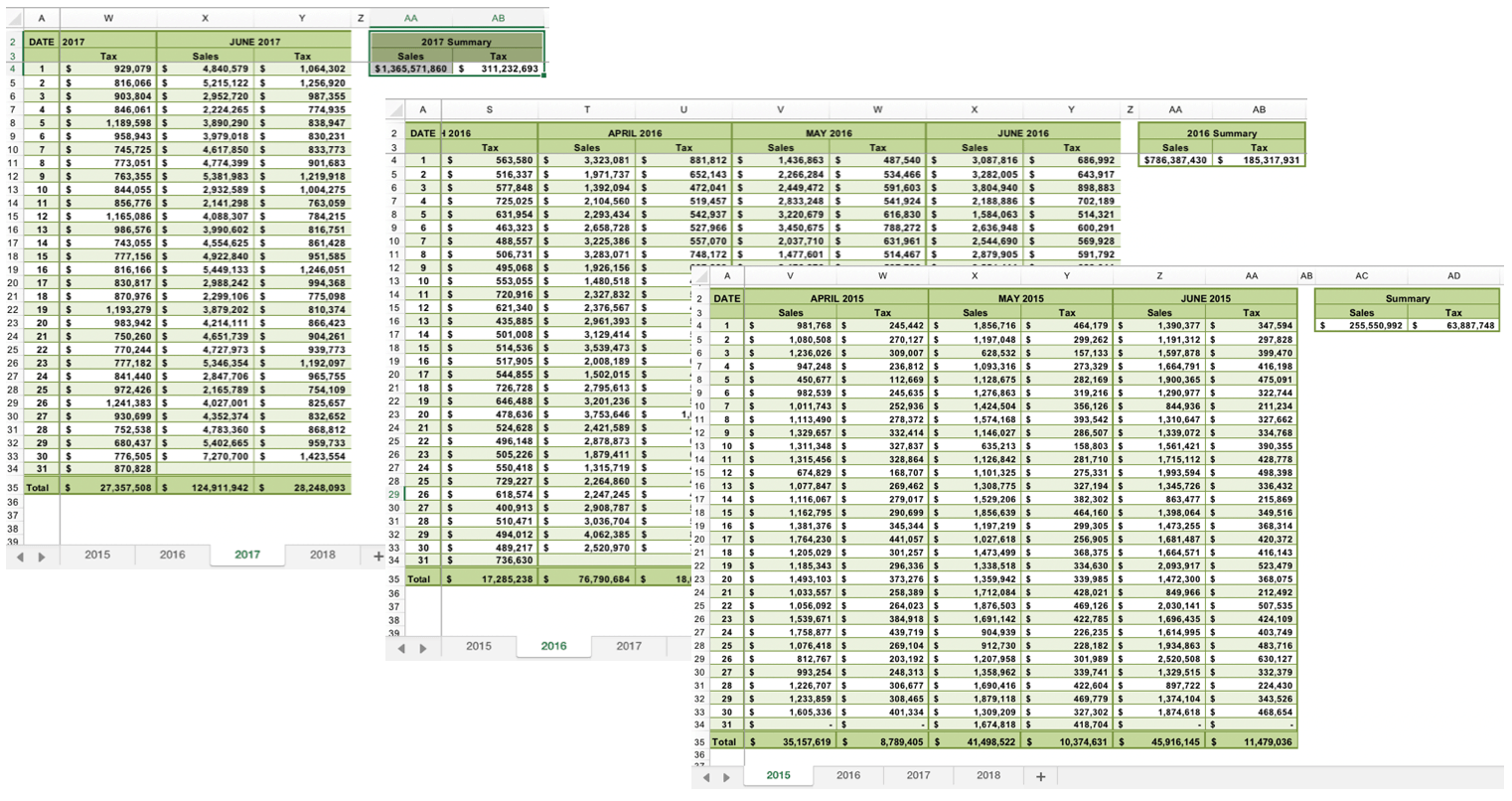Viewport: 1512px width, 801px height.
Task: Select cell showing $786,387,430
Action: coord(1176,159)
